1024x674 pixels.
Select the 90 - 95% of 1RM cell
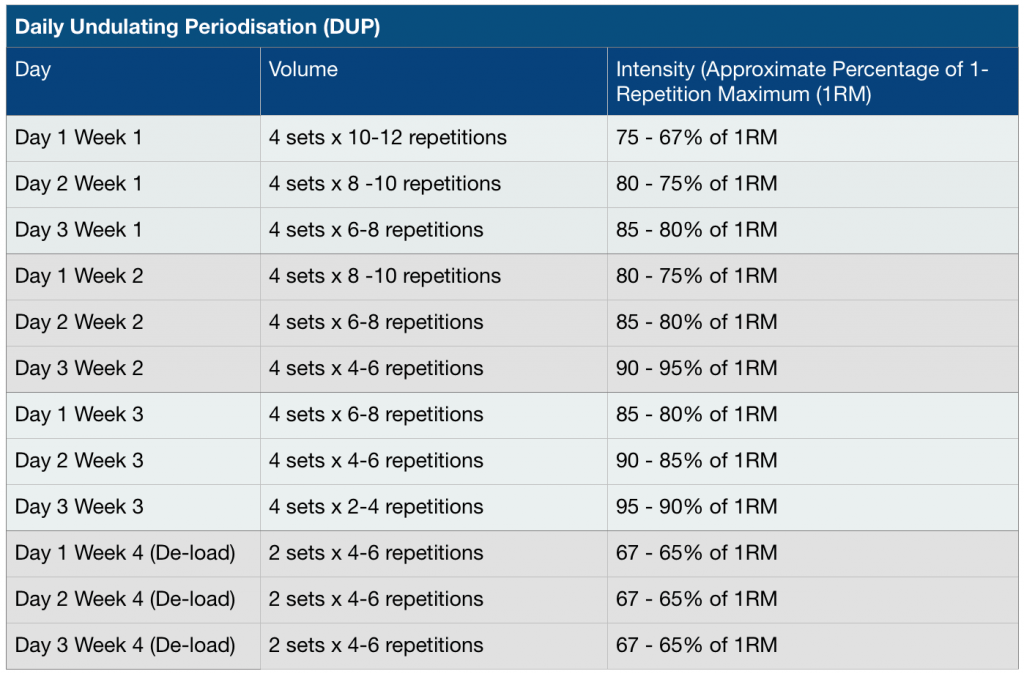(697, 368)
